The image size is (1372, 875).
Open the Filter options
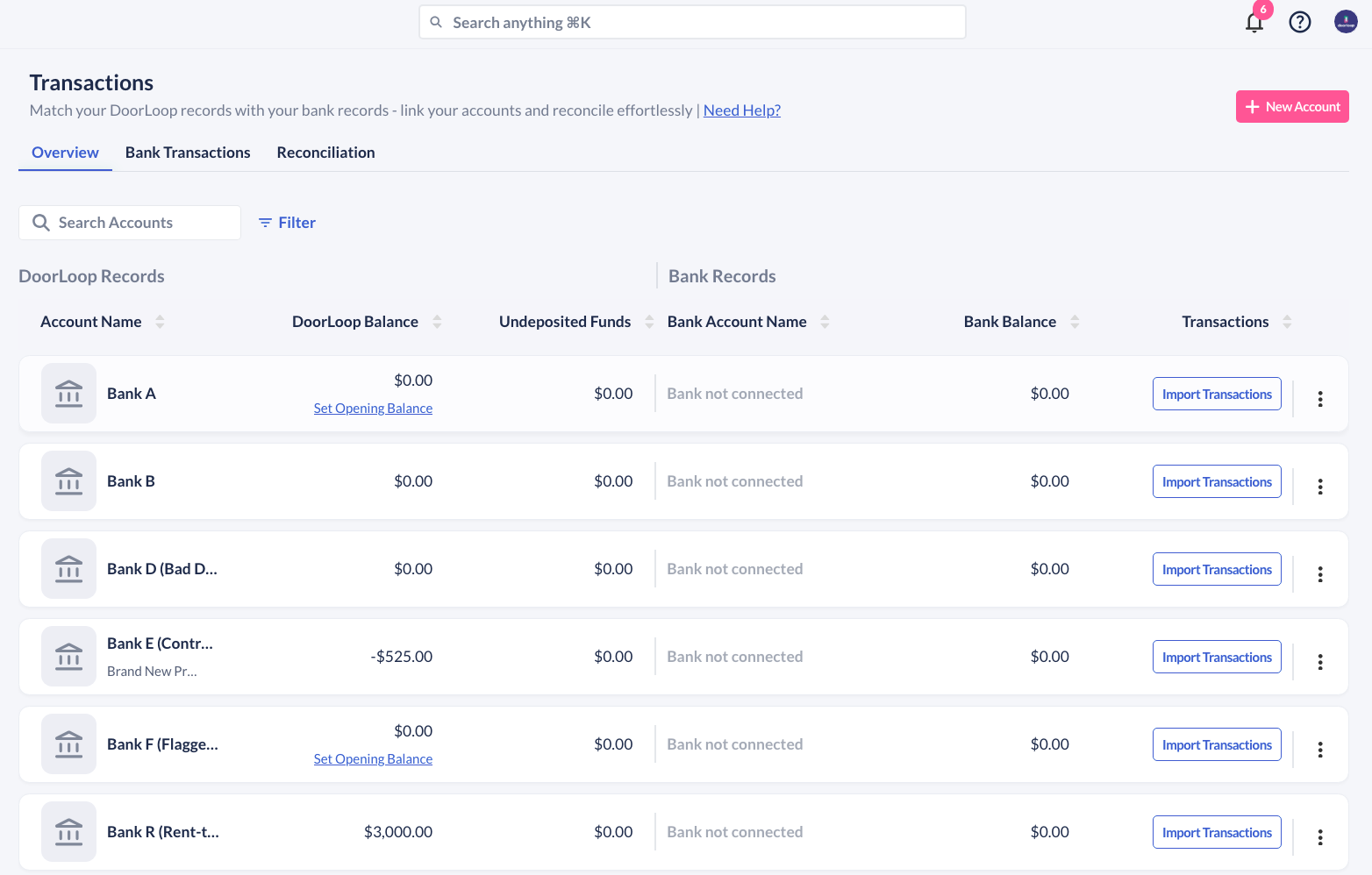(287, 223)
